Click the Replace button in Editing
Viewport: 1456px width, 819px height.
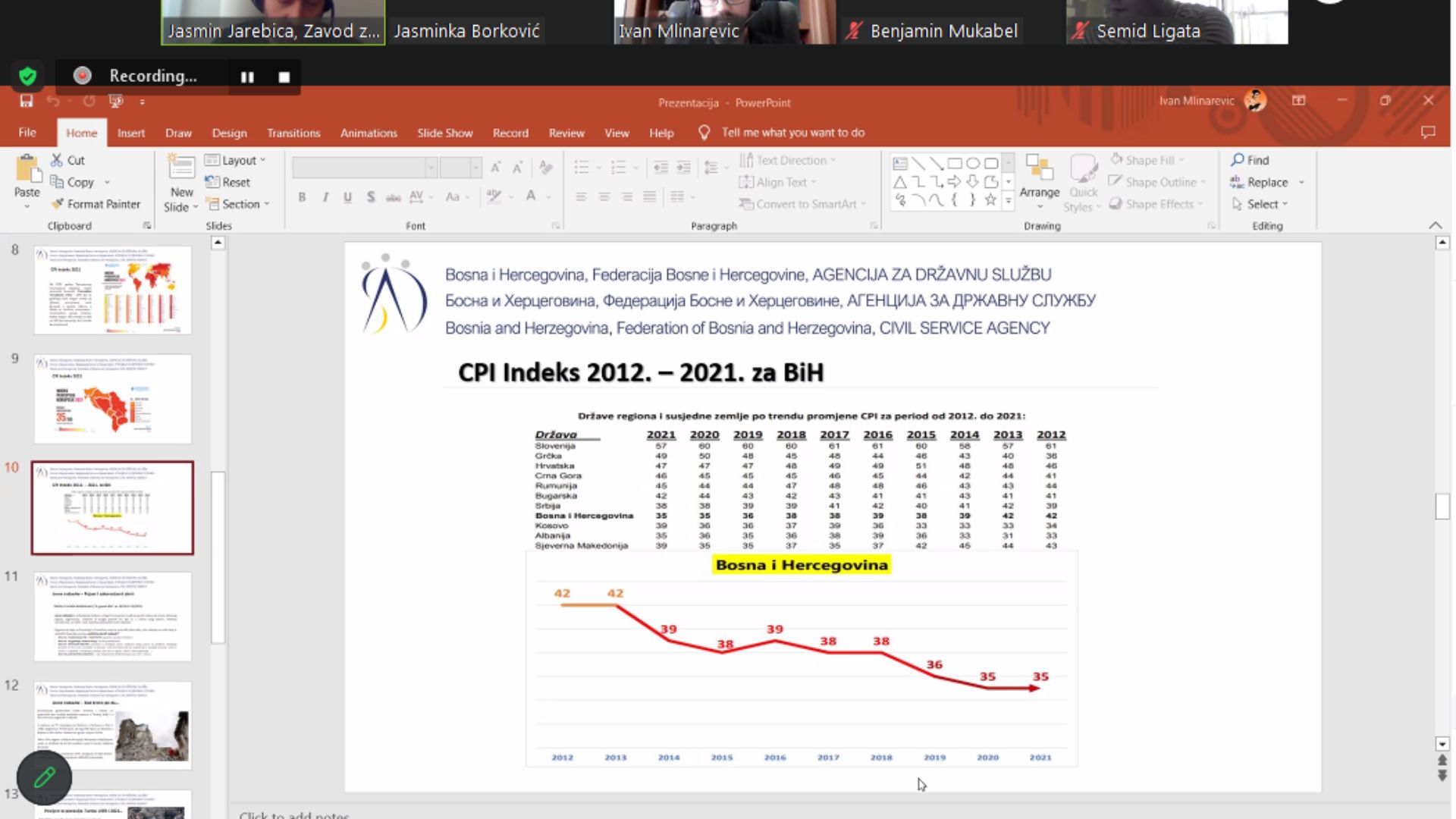coord(1266,182)
